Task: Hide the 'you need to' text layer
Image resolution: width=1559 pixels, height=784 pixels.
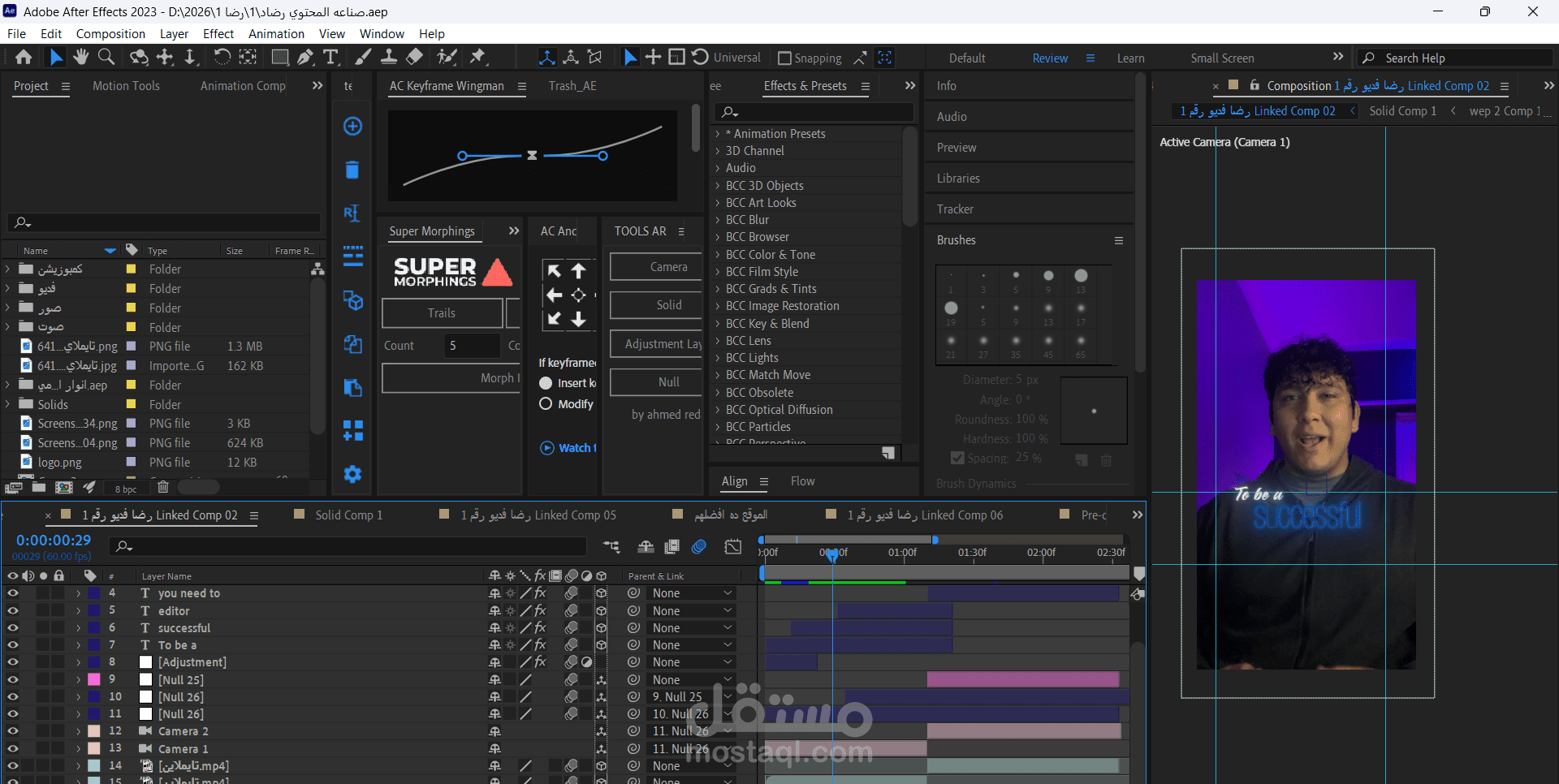Action: pyautogui.click(x=12, y=593)
